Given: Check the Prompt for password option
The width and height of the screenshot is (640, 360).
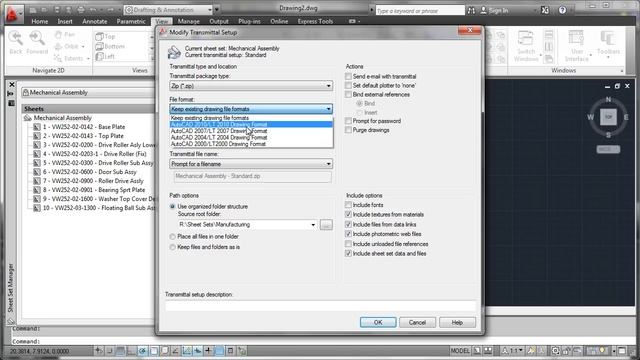Looking at the screenshot, I should coord(348,121).
